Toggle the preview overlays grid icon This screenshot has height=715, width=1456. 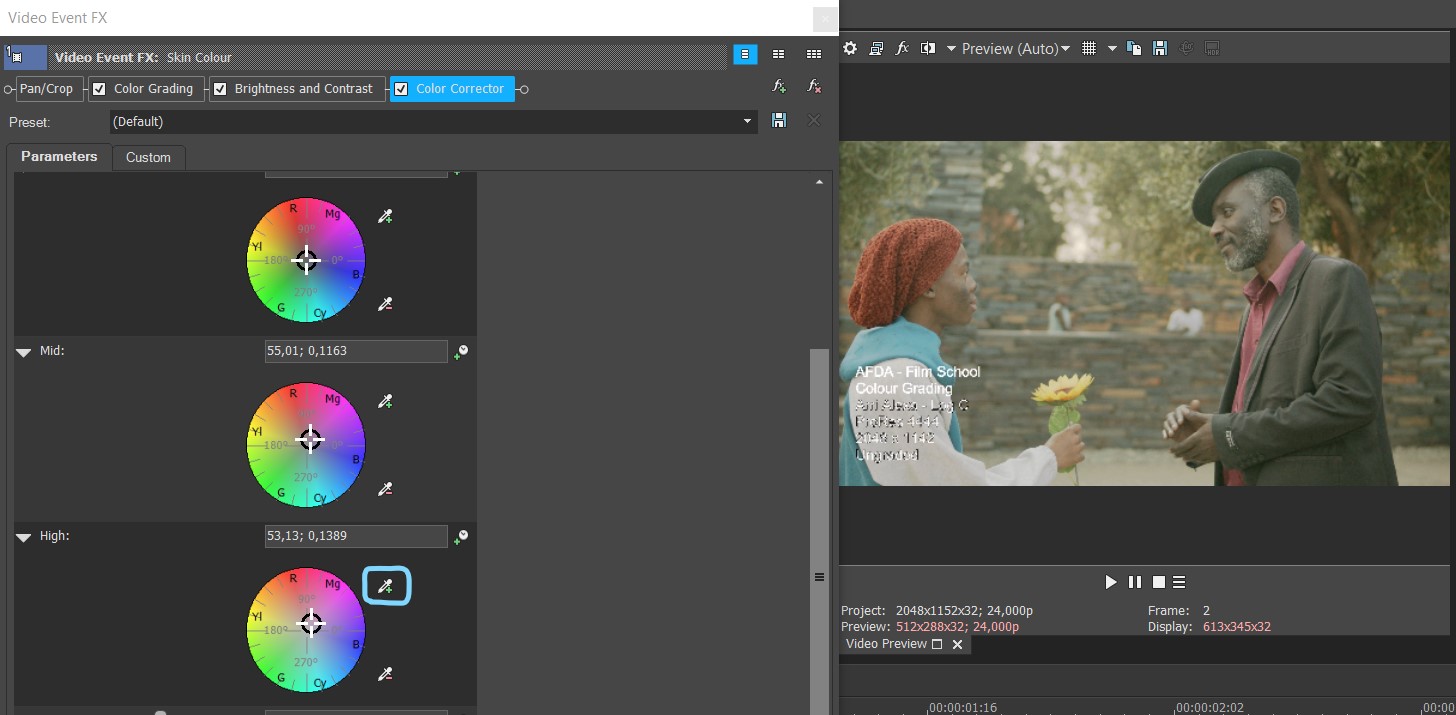click(x=1089, y=48)
